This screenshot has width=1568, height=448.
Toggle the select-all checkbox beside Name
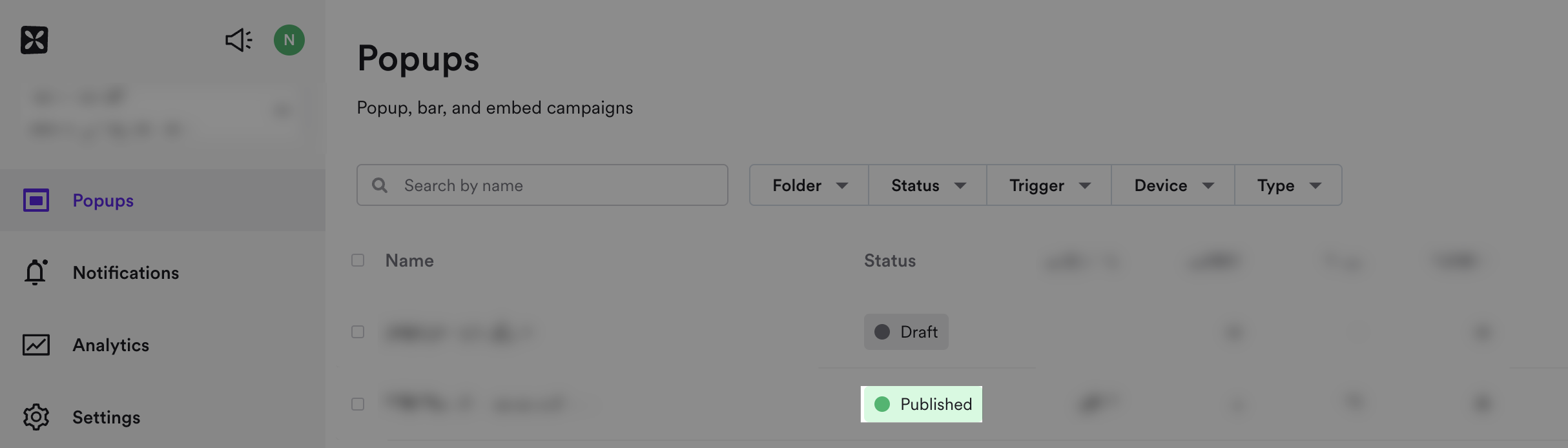coord(358,260)
